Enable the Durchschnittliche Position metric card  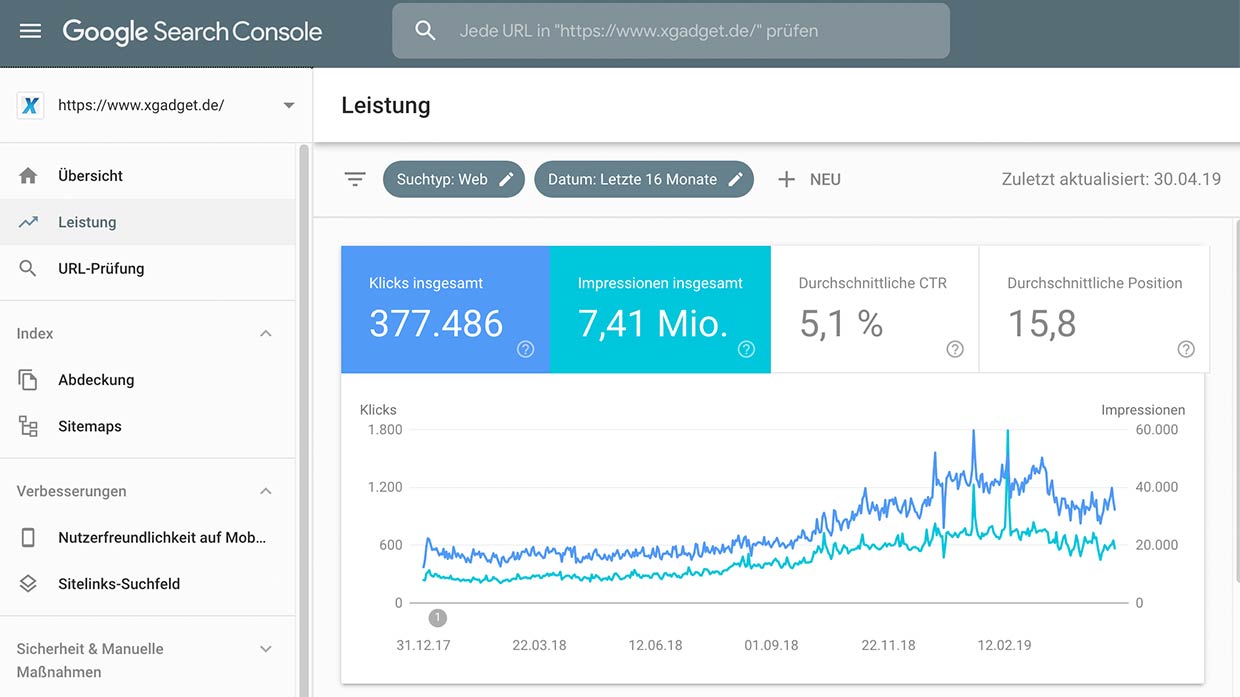(x=1094, y=310)
